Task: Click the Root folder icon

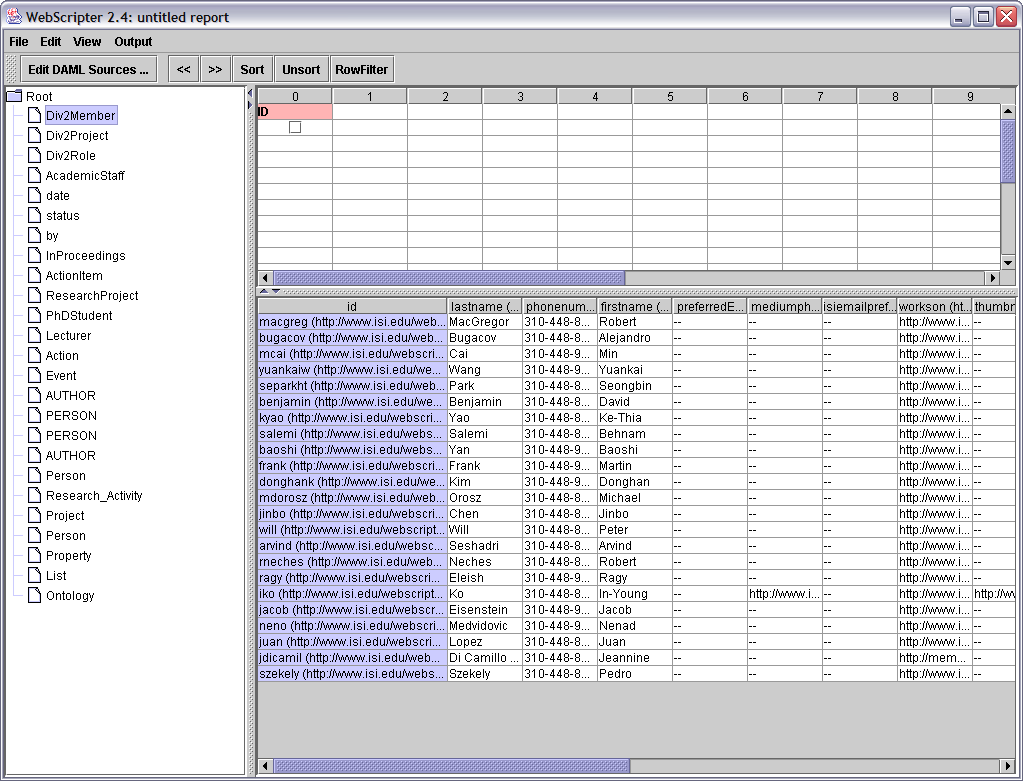Action: click(x=14, y=96)
